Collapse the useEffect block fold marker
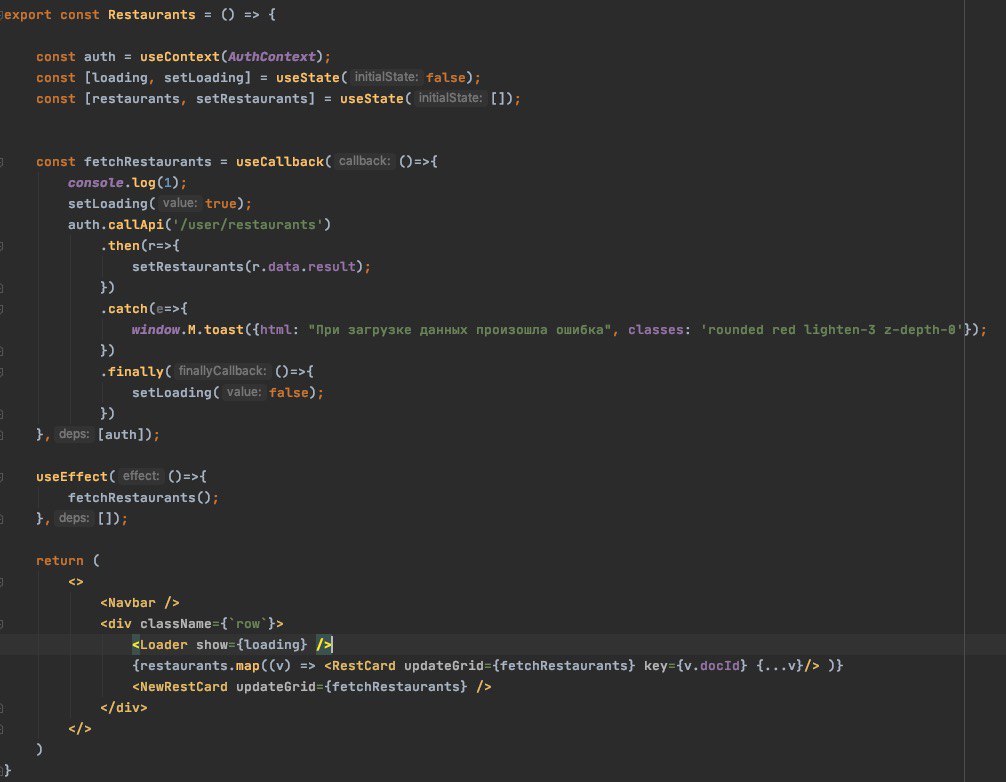The height and width of the screenshot is (782, 1006). (1, 477)
